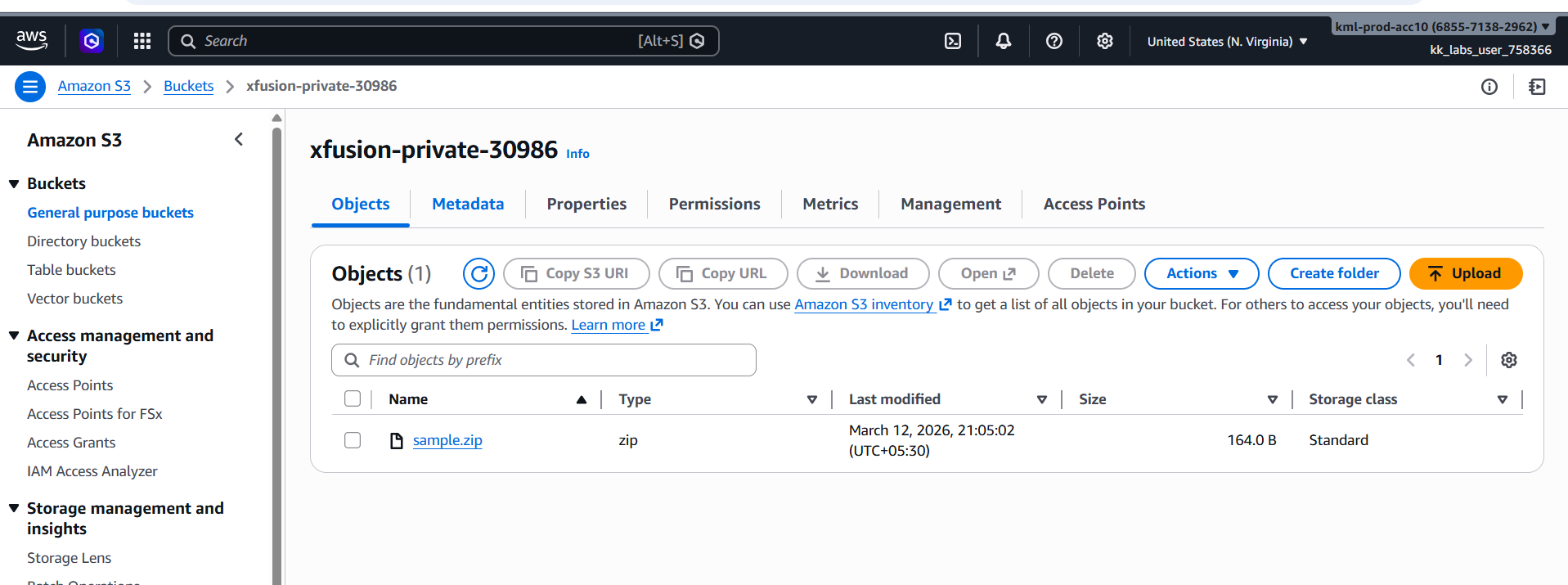This screenshot has height=585, width=1568.
Task: Click the Upload button
Action: [x=1465, y=273]
